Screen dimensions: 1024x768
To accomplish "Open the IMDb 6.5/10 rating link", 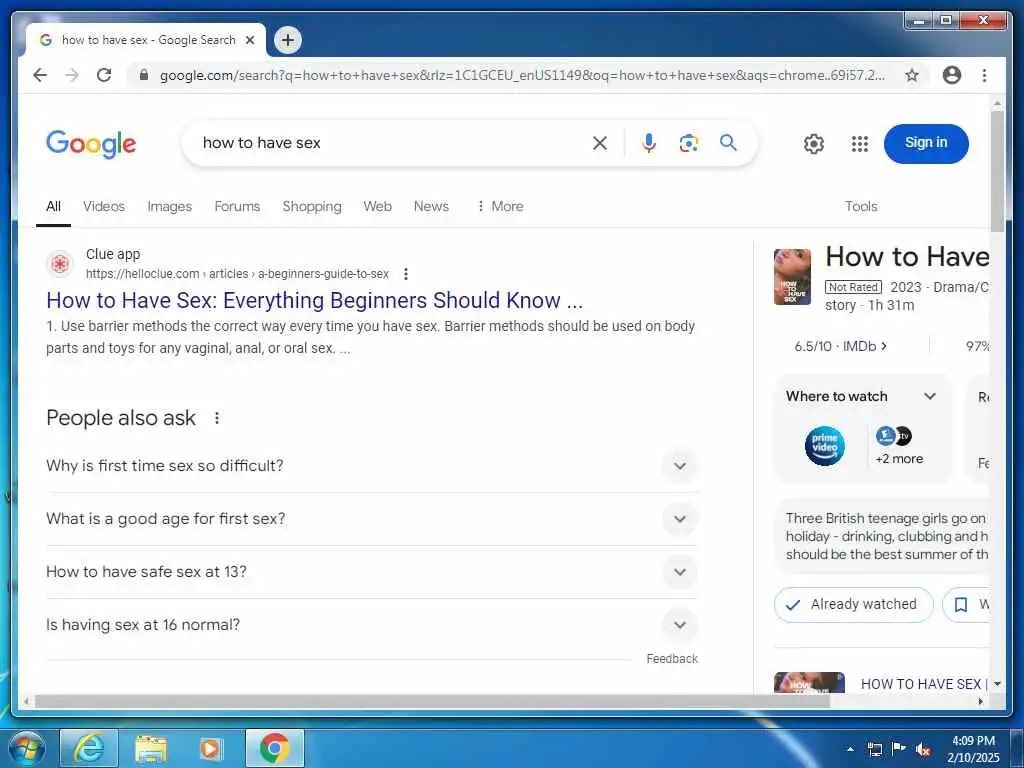I will tap(840, 346).
